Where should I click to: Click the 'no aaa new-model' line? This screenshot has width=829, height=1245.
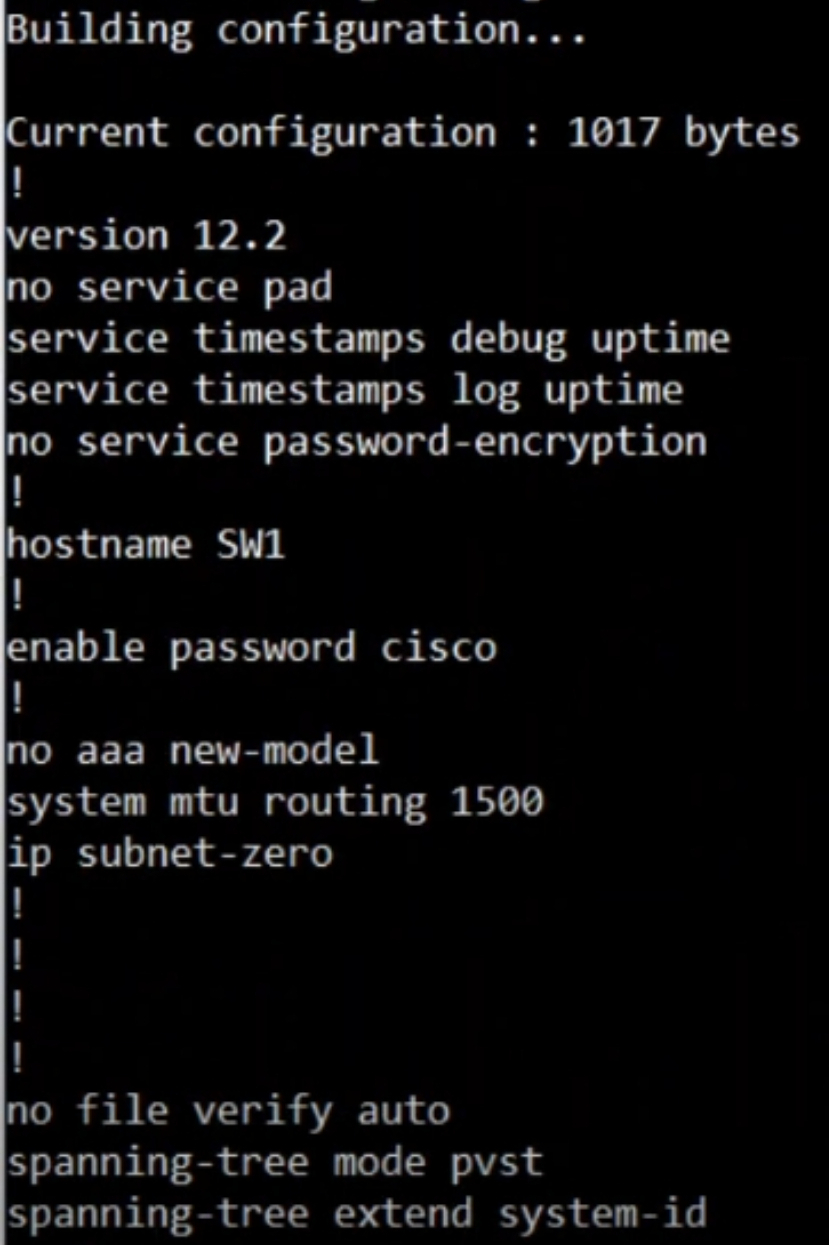click(193, 750)
